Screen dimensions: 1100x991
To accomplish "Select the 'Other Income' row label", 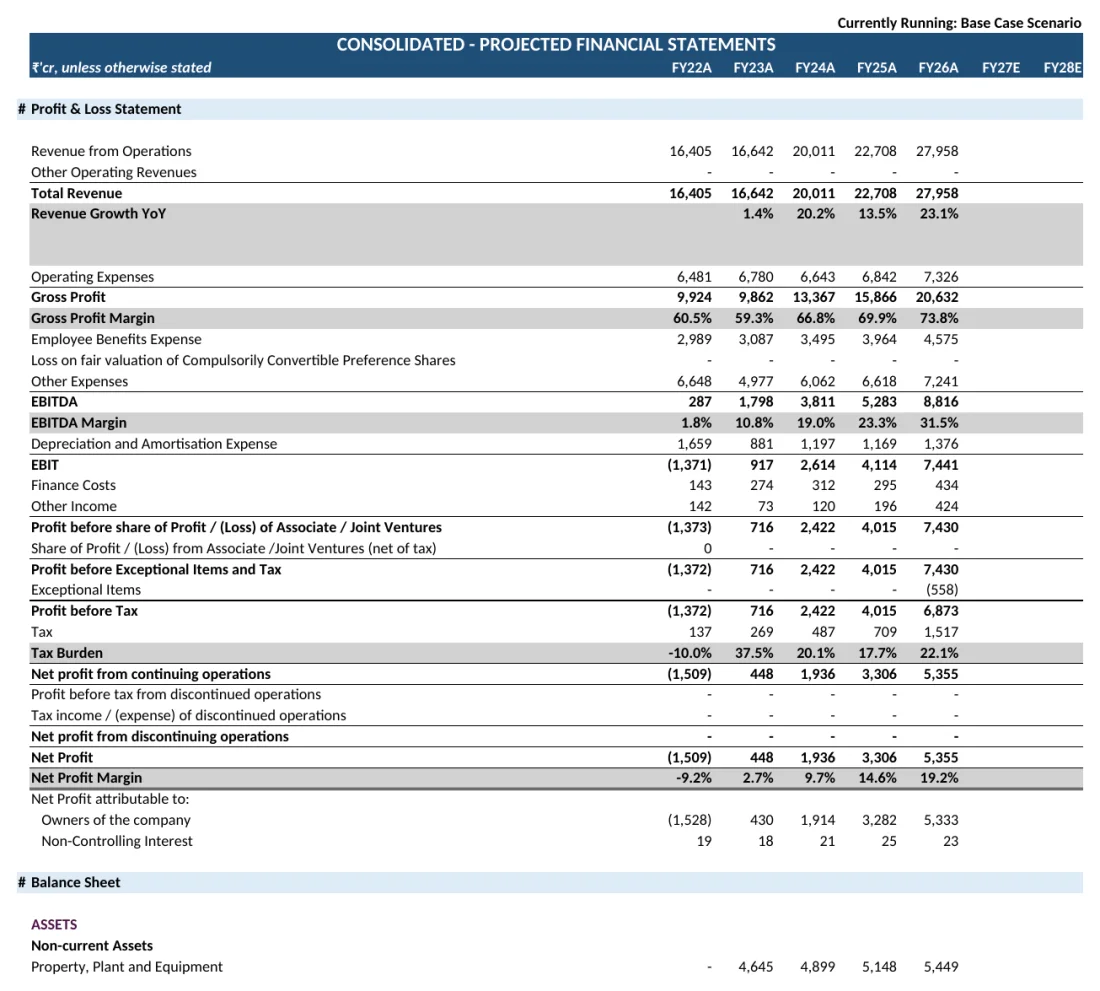I will pyautogui.click(x=74, y=506).
